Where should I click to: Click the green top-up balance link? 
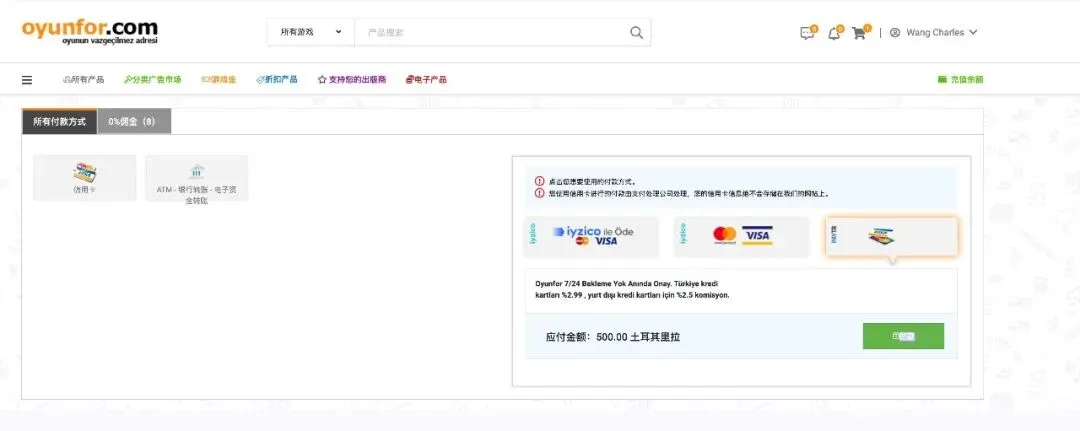pyautogui.click(x=960, y=80)
